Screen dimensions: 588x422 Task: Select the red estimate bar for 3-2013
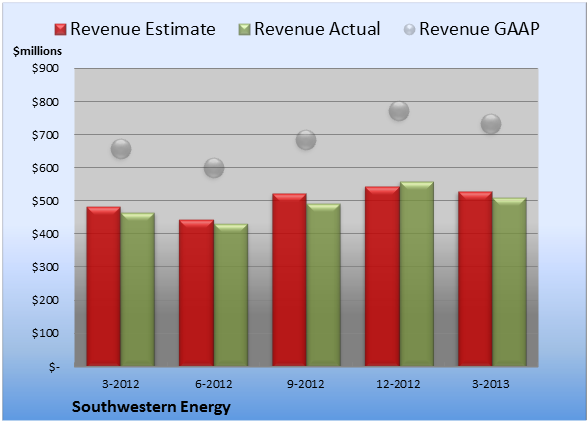[x=475, y=279]
